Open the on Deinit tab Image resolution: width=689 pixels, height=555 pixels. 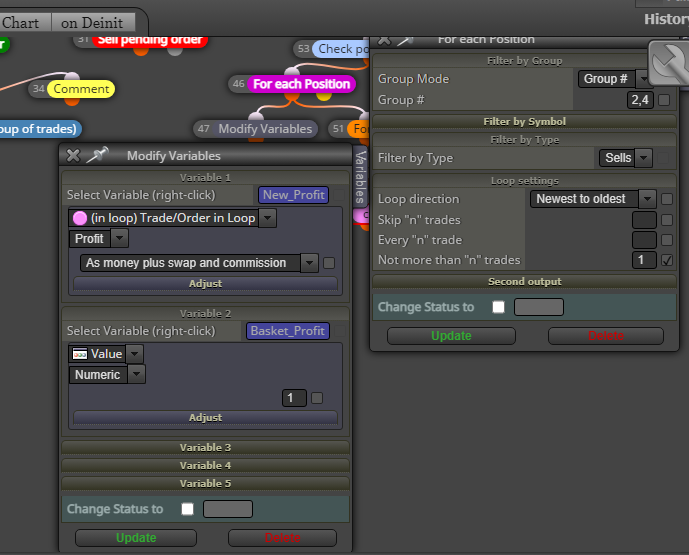click(x=92, y=23)
